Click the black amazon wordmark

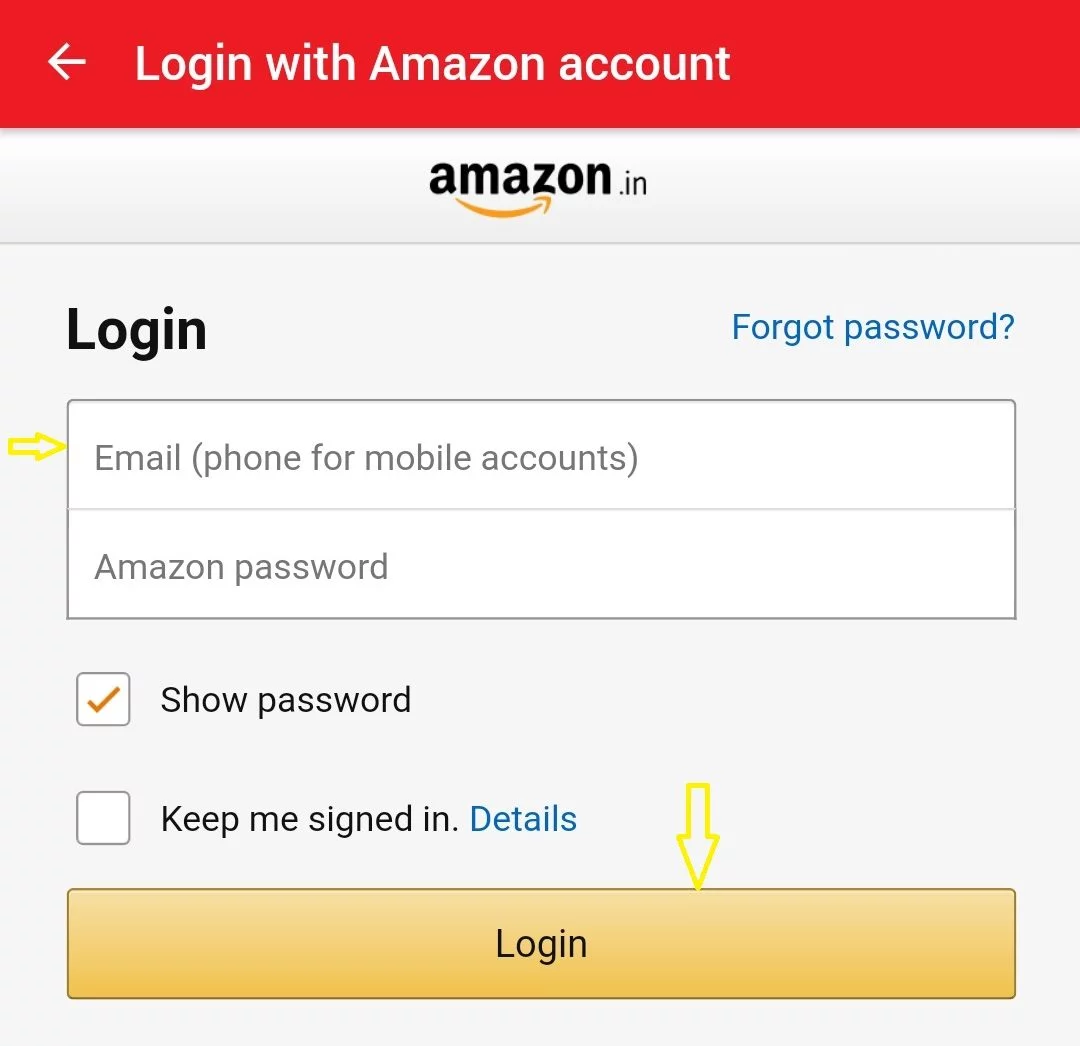(518, 178)
